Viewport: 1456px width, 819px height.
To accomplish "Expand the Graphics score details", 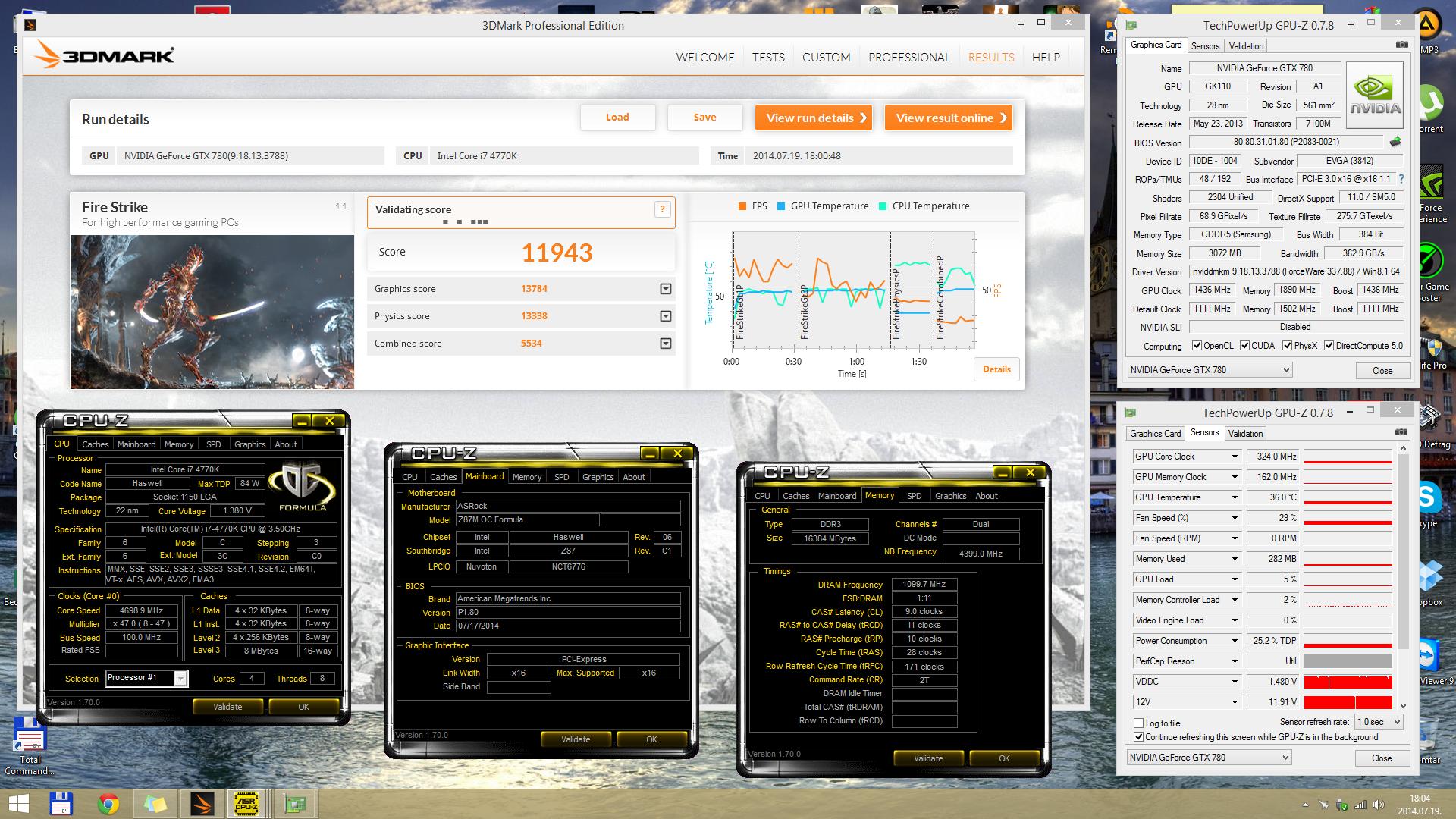I will point(665,289).
